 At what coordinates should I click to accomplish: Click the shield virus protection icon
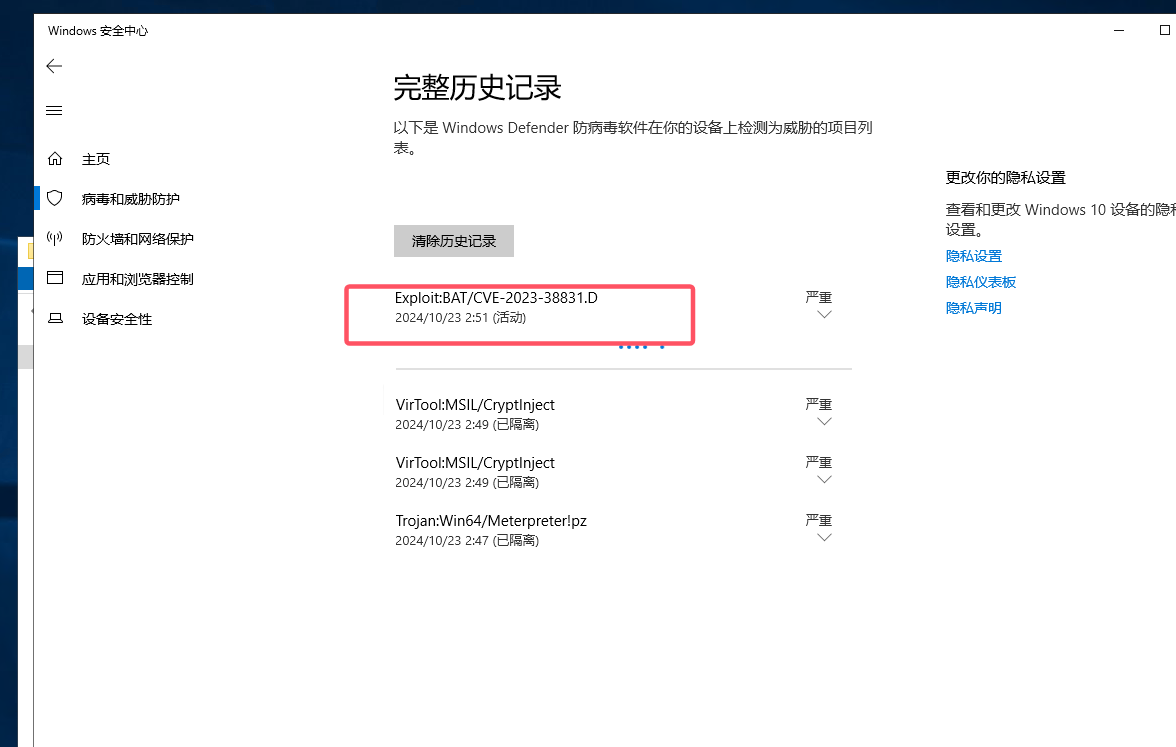[55, 198]
